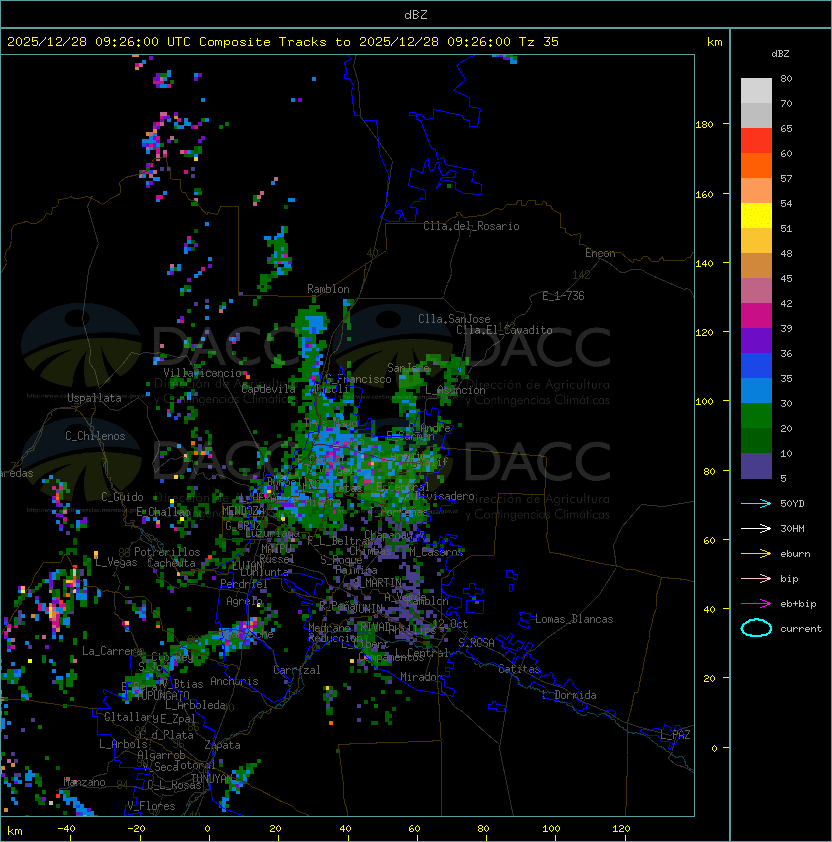Click the white 30HM arrow in legend
Image resolution: width=832 pixels, height=842 pixels.
click(756, 528)
